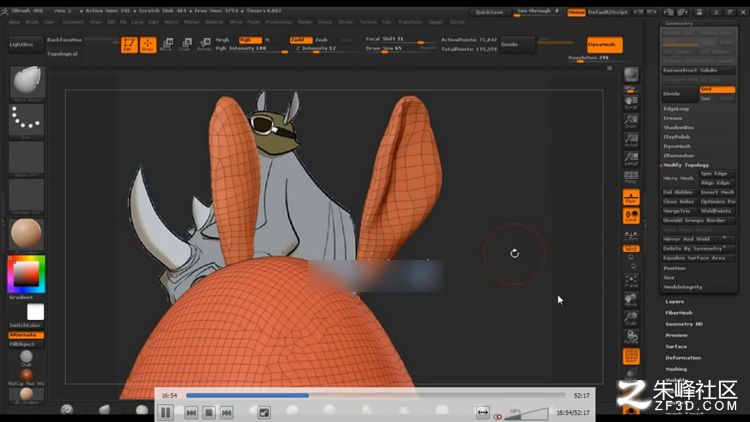Open the alpha slot thumbnail
Screen dimensions: 750x422
[27, 158]
